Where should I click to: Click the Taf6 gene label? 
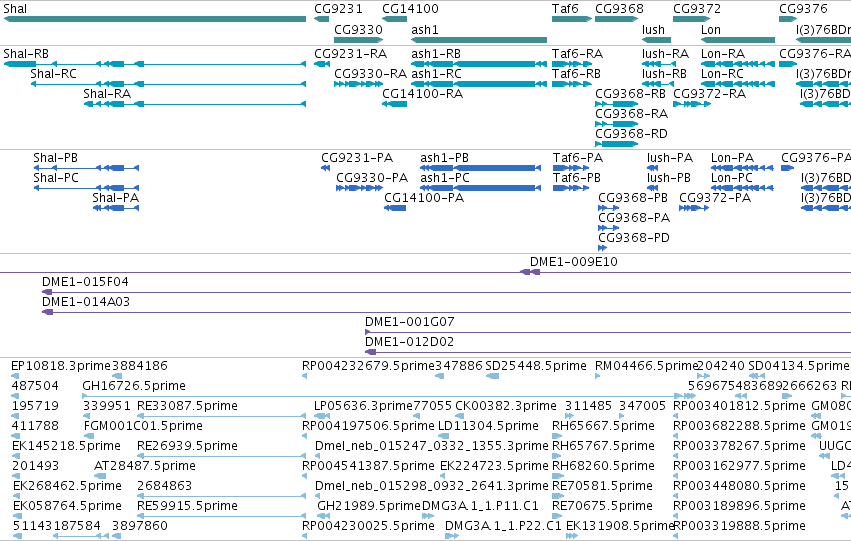point(565,9)
